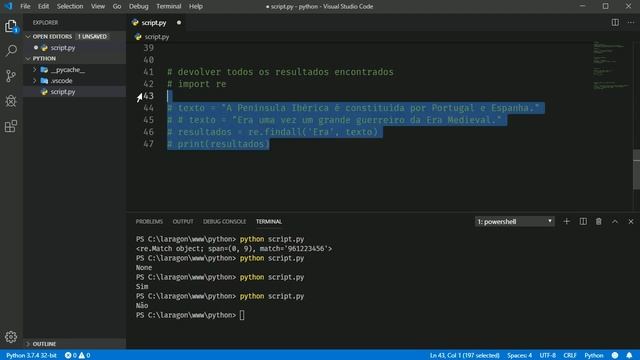This screenshot has height=360, width=640.
Task: Click Python 3.7.4 32-bit interpreter selector
Action: [x=31, y=355]
